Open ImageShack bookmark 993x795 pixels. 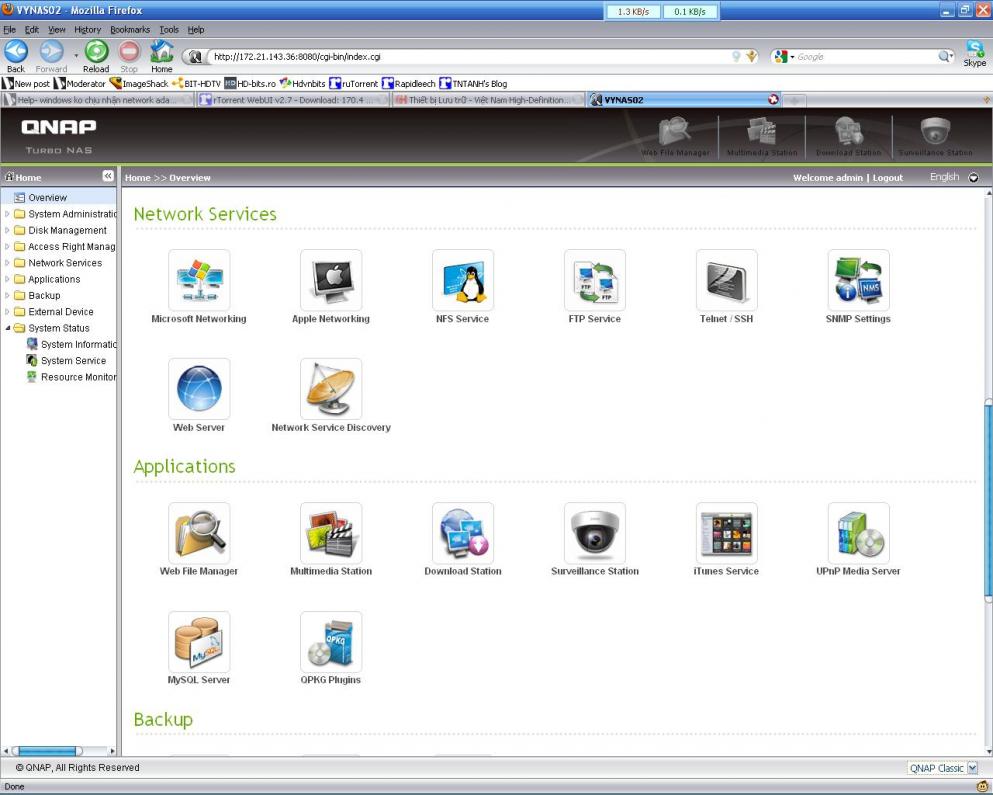tap(139, 84)
